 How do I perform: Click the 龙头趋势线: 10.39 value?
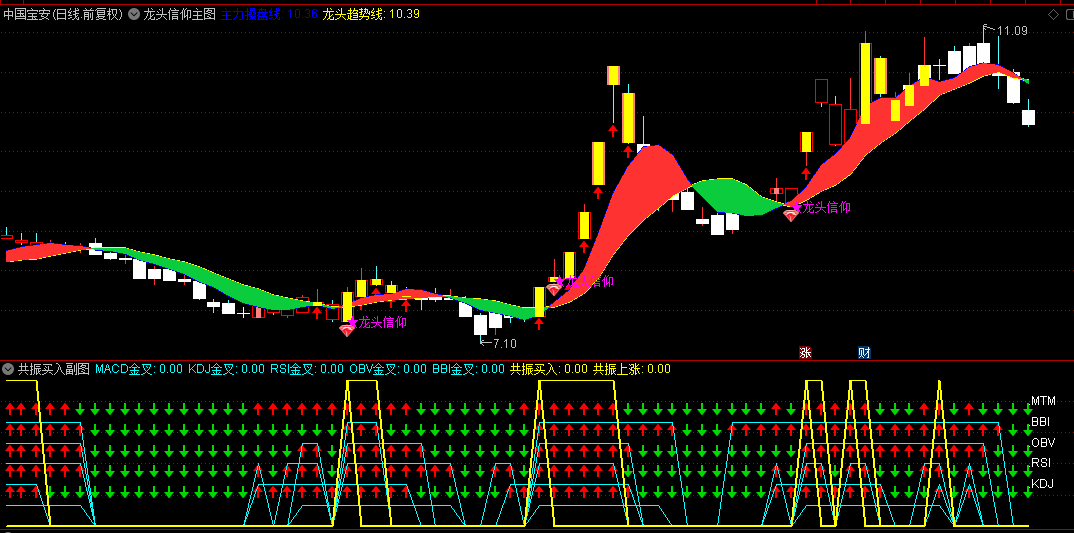pyautogui.click(x=371, y=14)
